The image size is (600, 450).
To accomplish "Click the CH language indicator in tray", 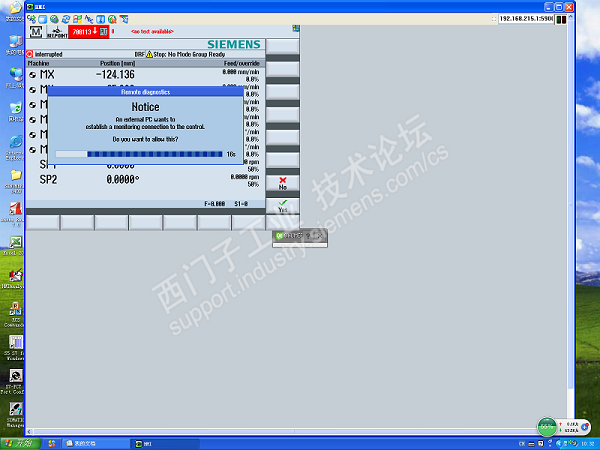I will [x=522, y=444].
